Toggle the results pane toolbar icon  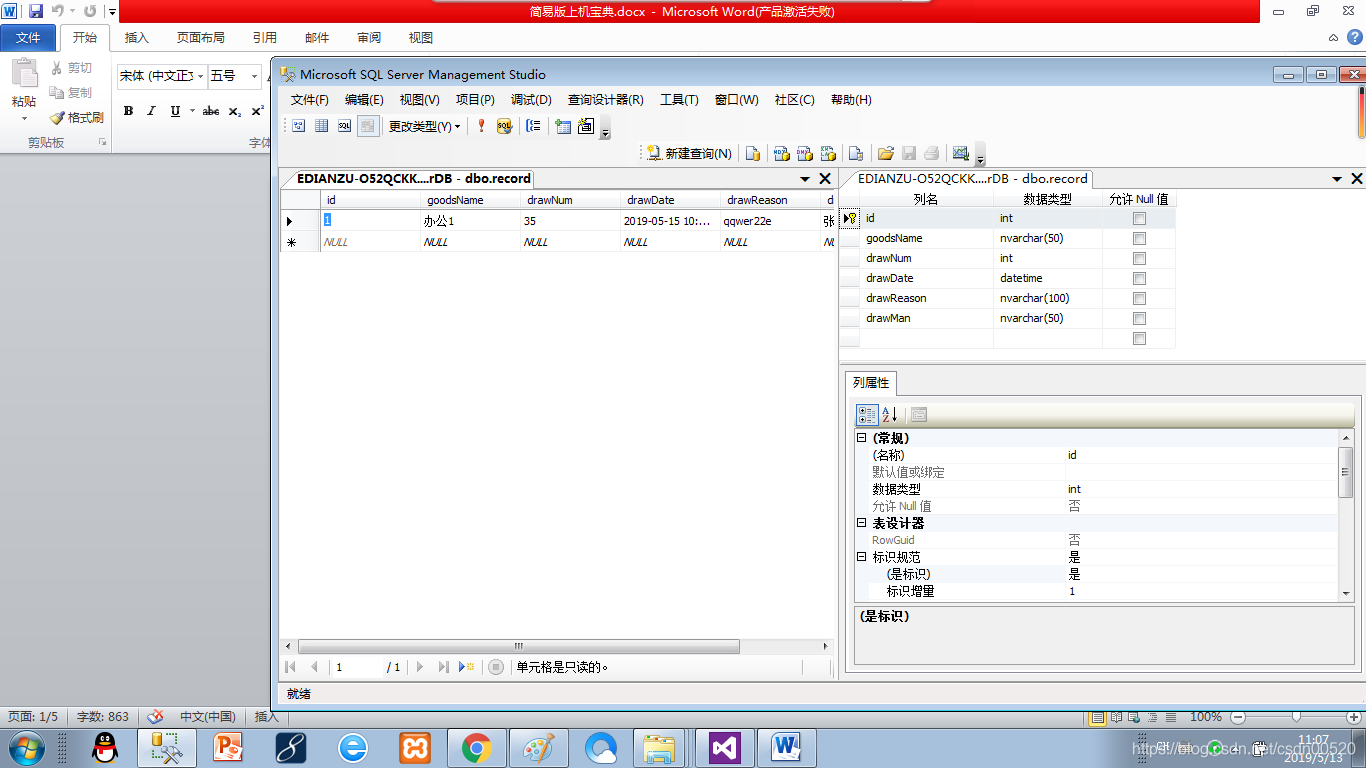tap(368, 126)
